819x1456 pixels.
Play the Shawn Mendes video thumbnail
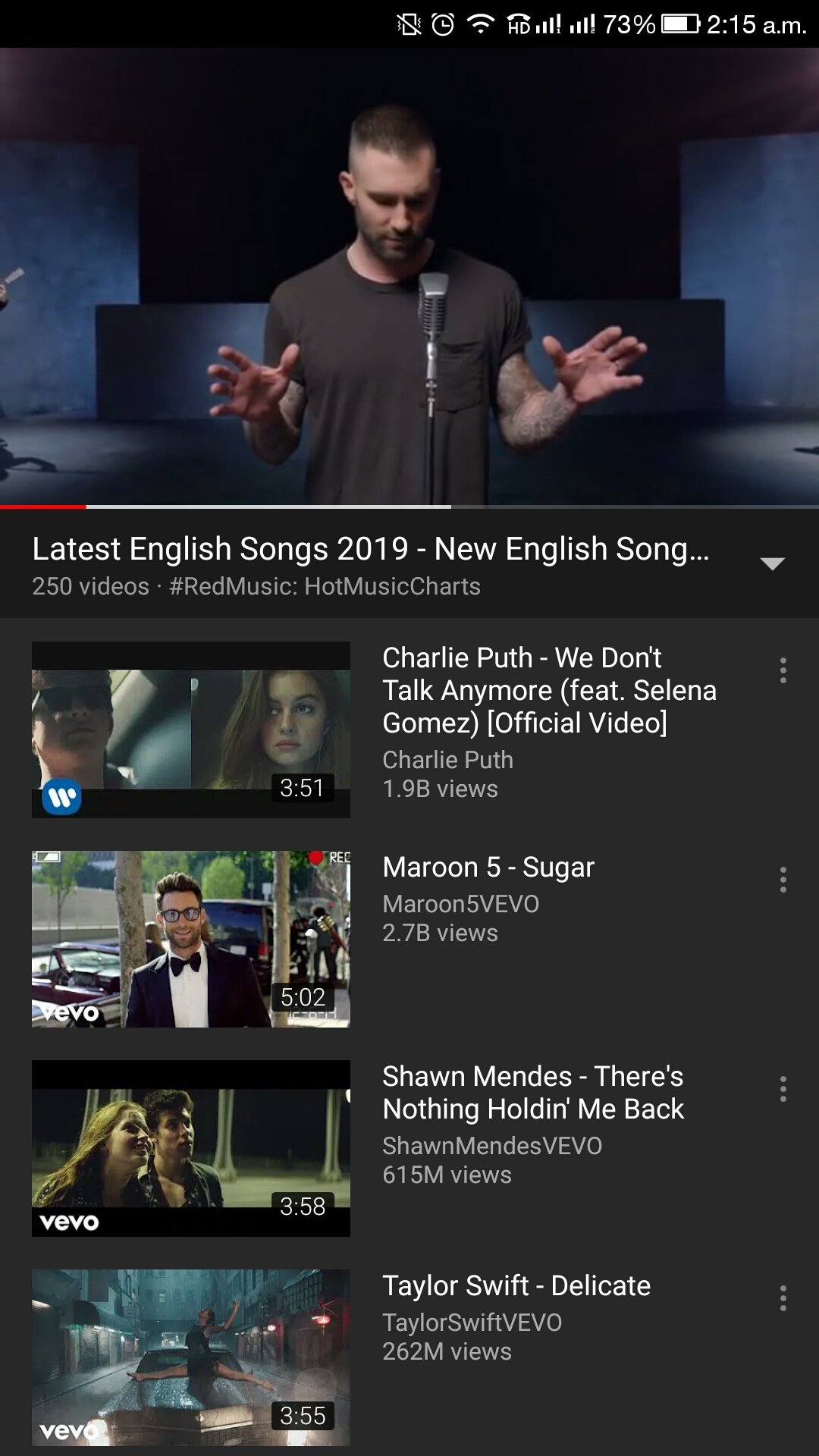191,1148
